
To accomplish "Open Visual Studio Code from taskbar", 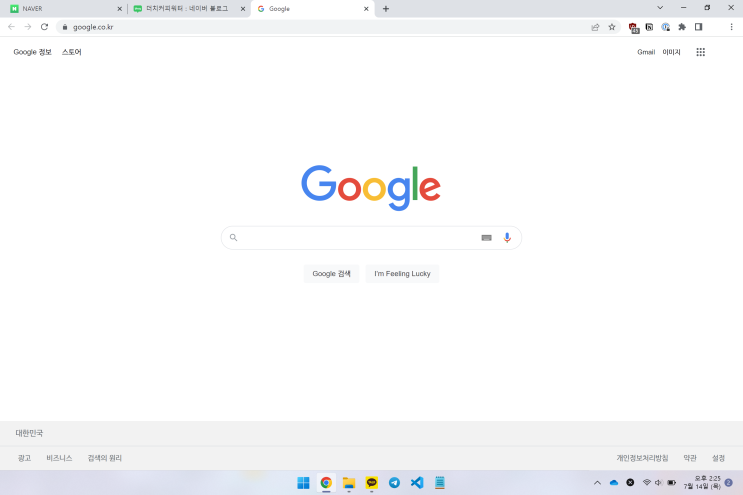I will point(417,483).
